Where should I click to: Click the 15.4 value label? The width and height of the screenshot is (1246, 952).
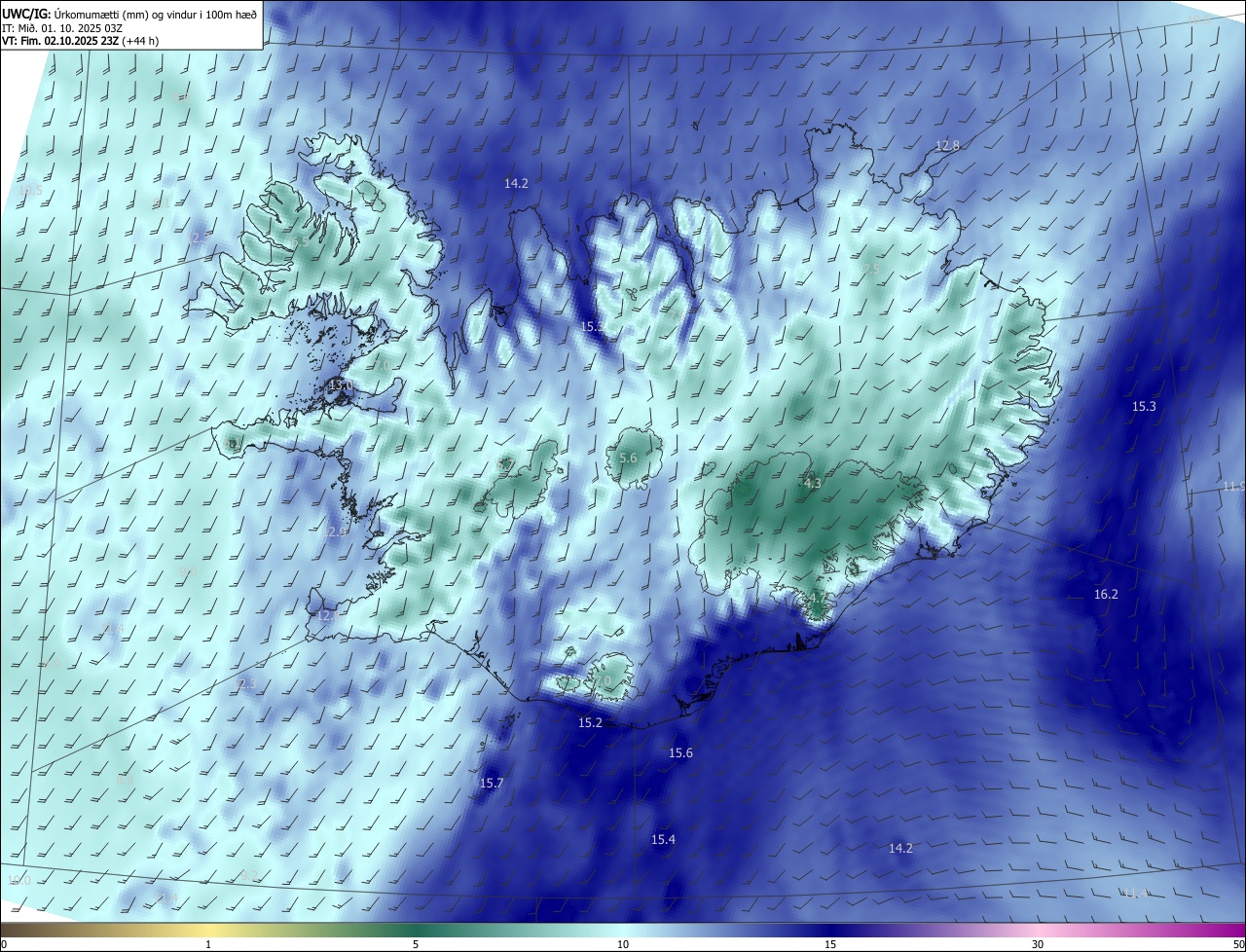click(663, 839)
